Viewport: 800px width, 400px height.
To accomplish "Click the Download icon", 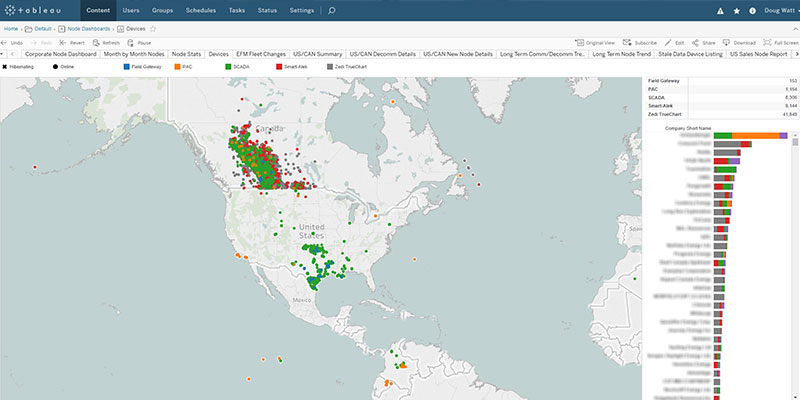I will coord(726,43).
